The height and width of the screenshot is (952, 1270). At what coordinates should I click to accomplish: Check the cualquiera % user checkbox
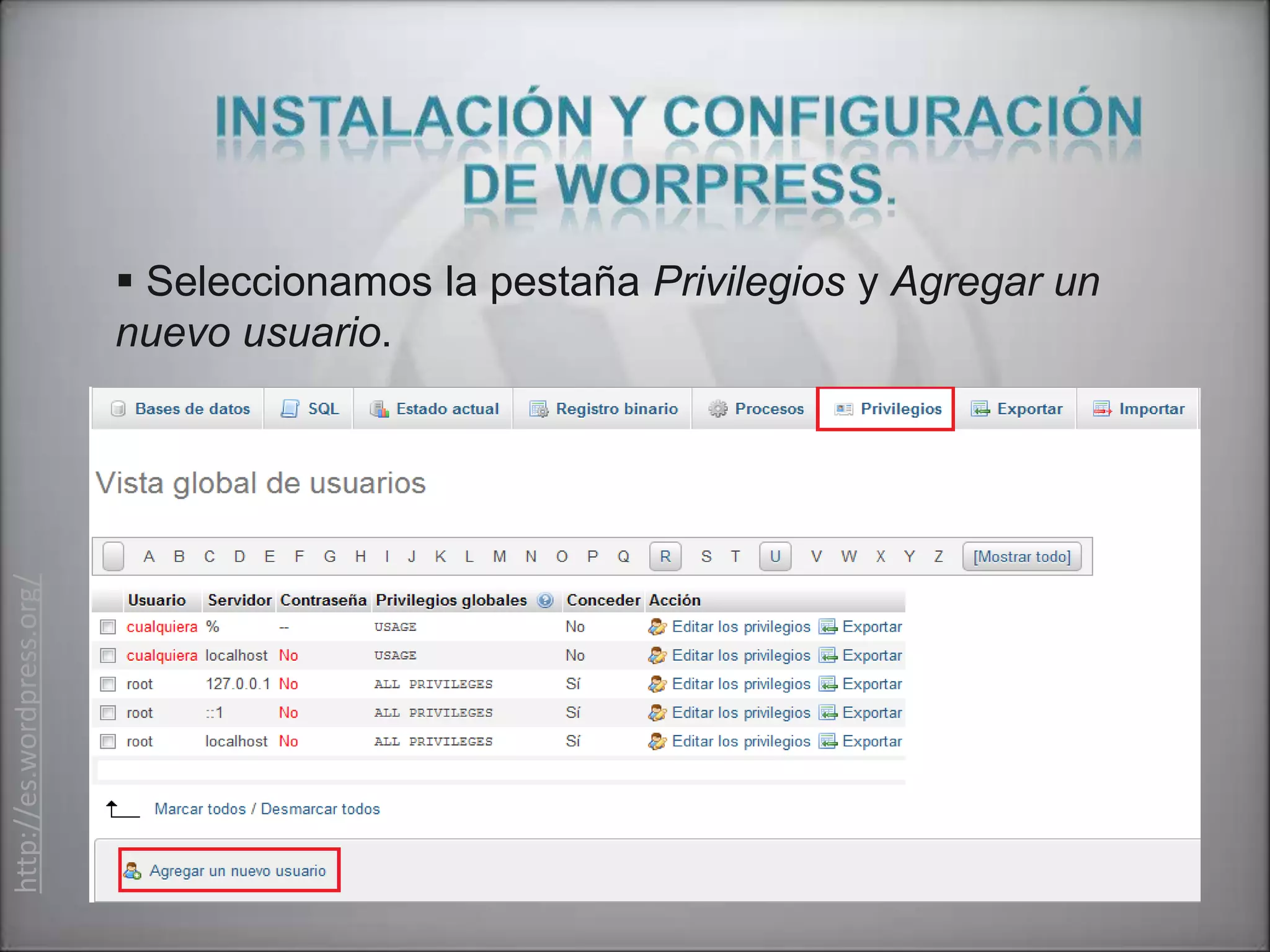tap(108, 627)
